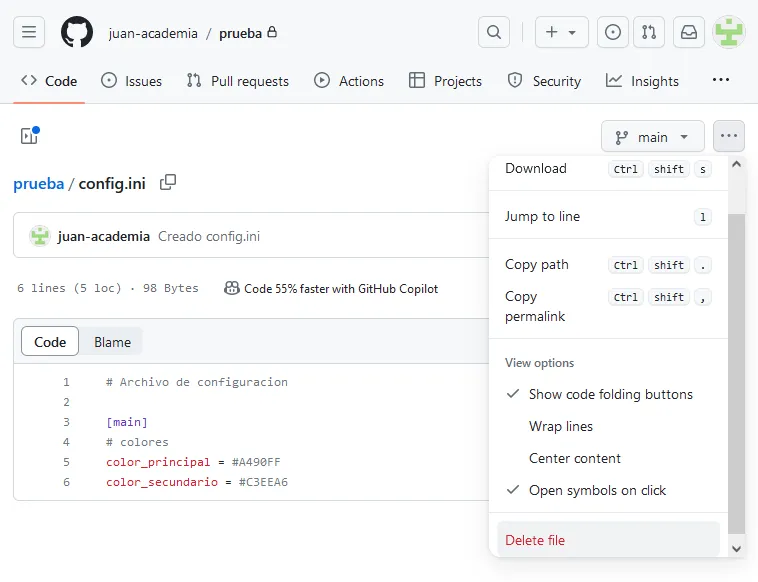The width and height of the screenshot is (758, 582).
Task: Switch to the Blame view tab
Action: [x=112, y=342]
